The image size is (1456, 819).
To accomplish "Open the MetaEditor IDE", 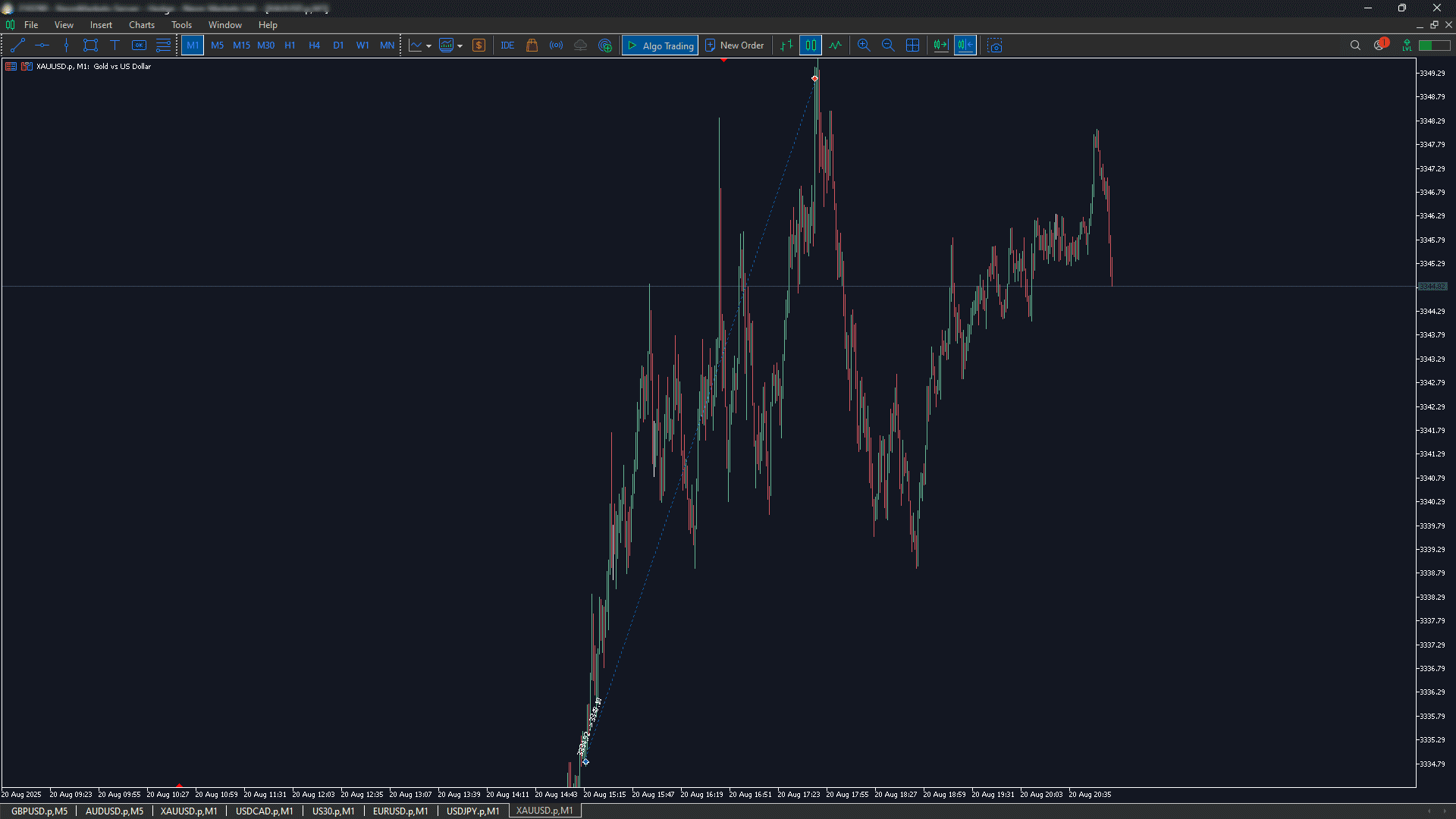I will pyautogui.click(x=507, y=45).
